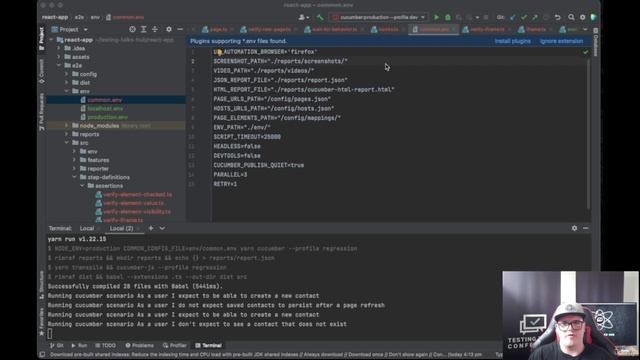
Task: Click the Git push arrow icon
Action: [535, 18]
